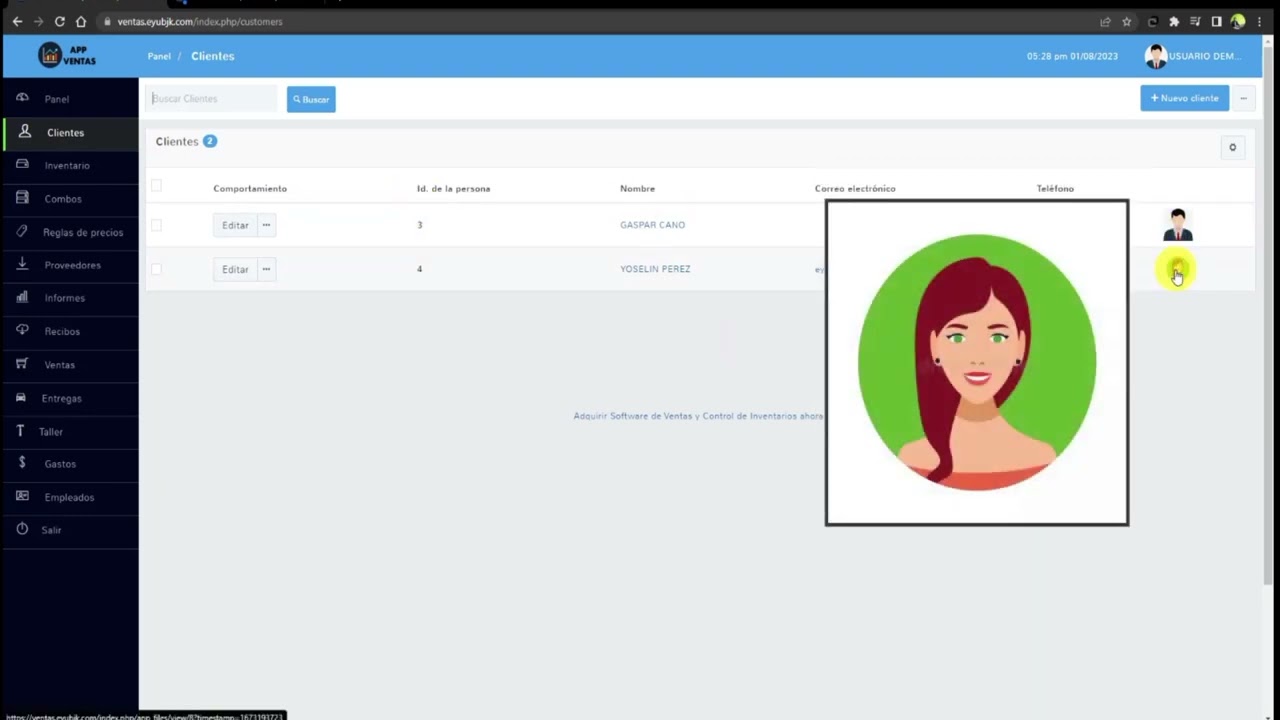Click the Nuevo cliente button

[x=1185, y=98]
